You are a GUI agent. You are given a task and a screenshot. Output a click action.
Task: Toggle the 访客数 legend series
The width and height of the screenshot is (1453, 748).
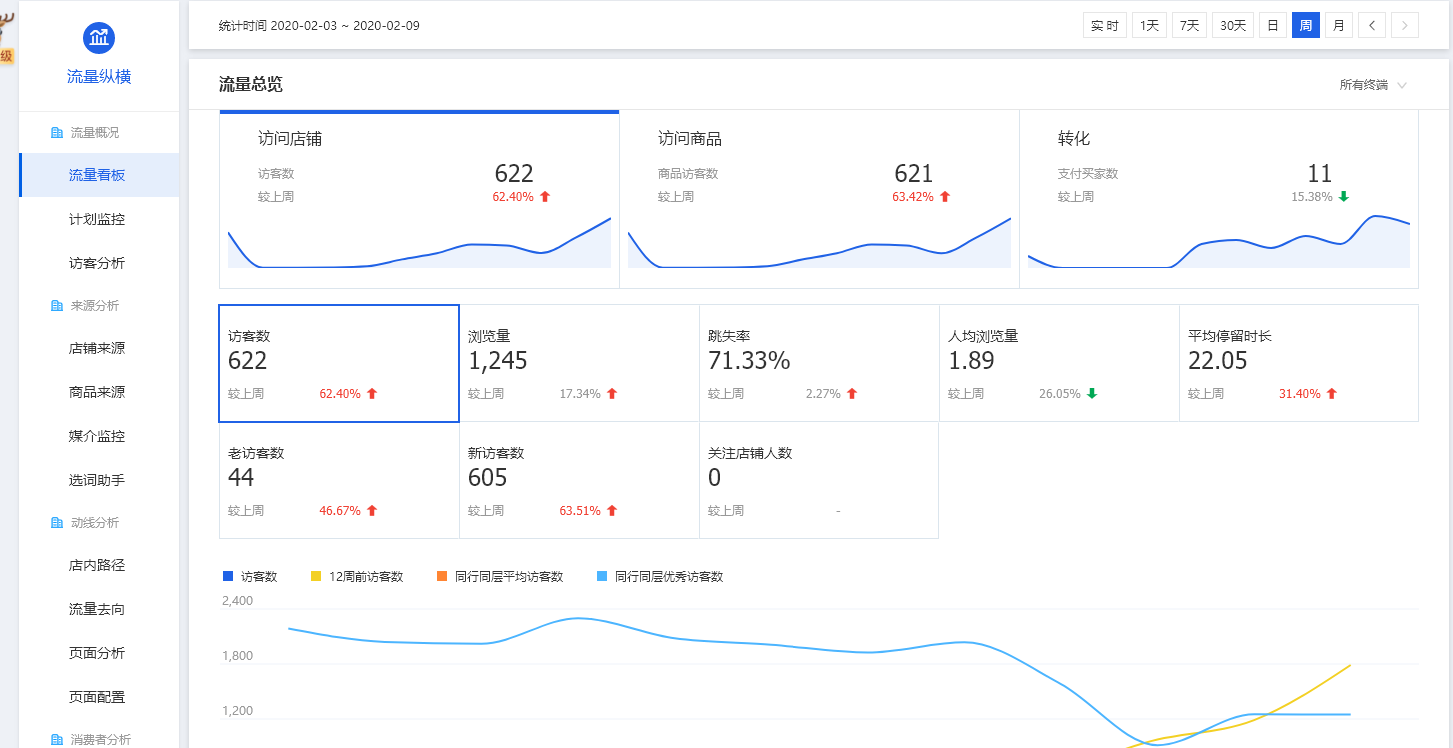pyautogui.click(x=250, y=576)
